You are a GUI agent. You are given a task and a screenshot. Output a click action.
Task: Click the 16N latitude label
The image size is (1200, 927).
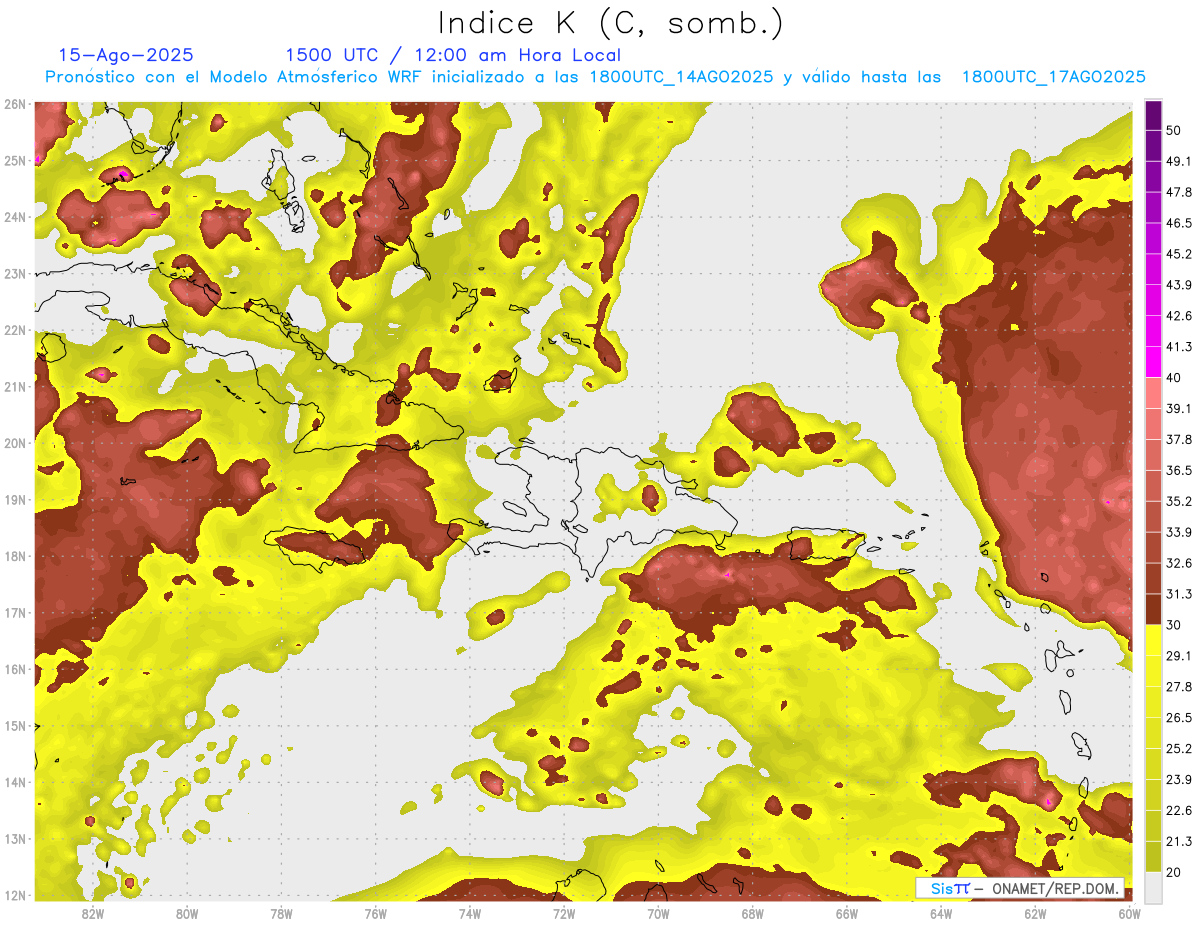(15, 669)
